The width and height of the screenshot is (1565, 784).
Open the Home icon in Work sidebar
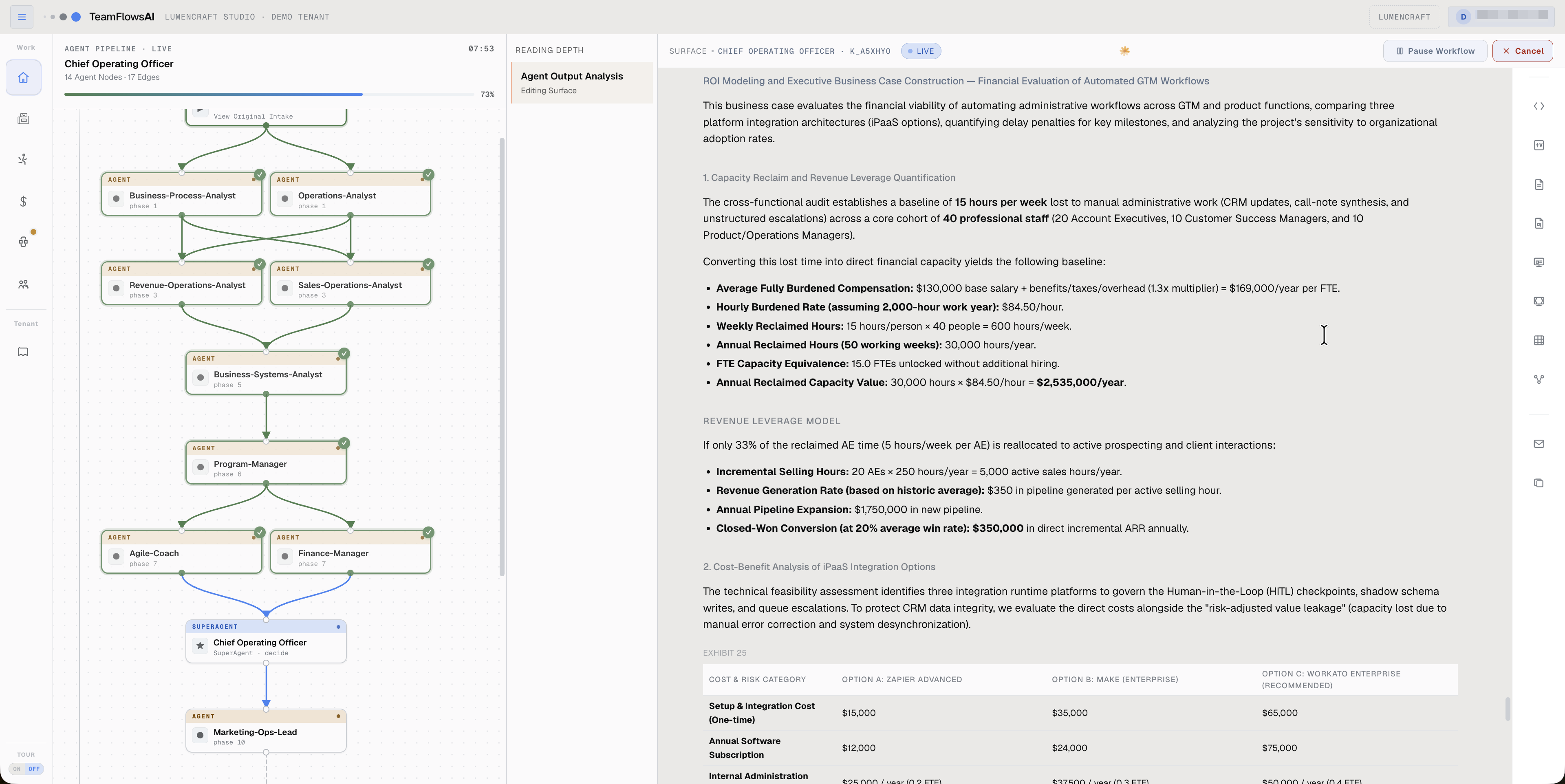point(23,77)
